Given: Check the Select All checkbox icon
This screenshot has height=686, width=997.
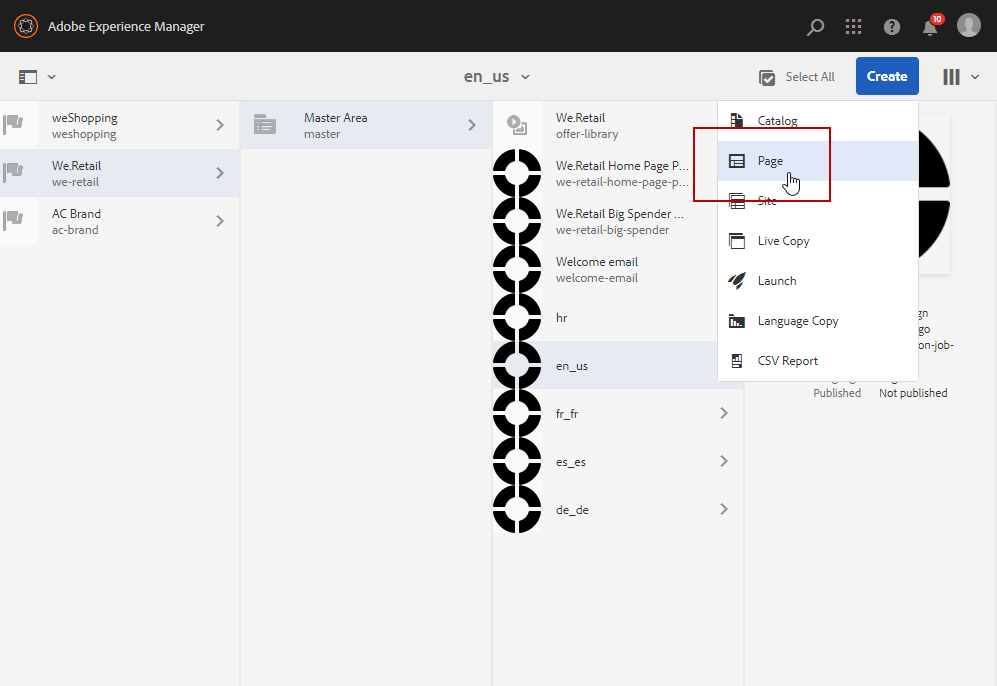Looking at the screenshot, I should [767, 78].
